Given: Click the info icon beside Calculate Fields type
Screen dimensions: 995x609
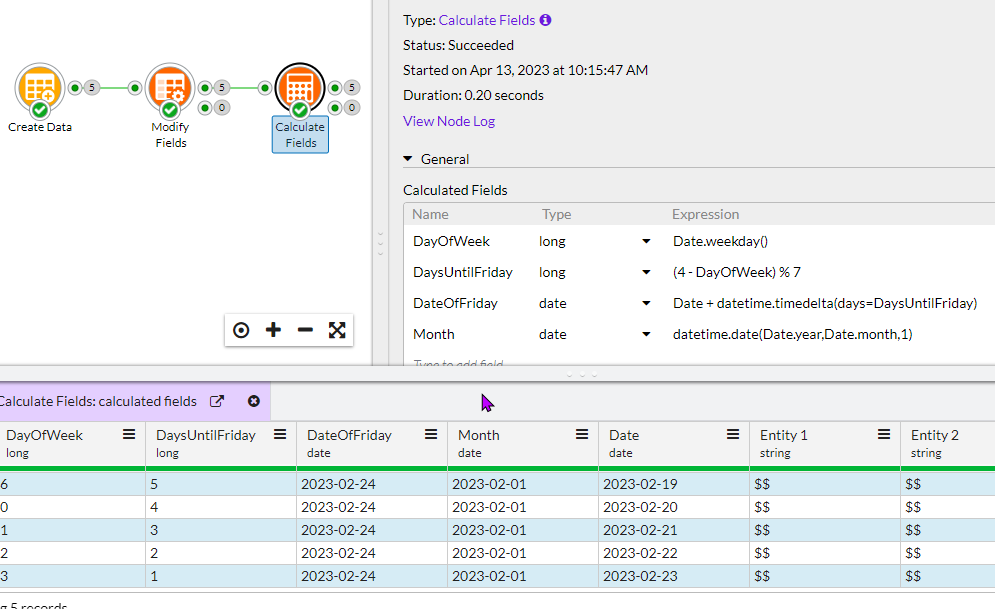Looking at the screenshot, I should 545,20.
